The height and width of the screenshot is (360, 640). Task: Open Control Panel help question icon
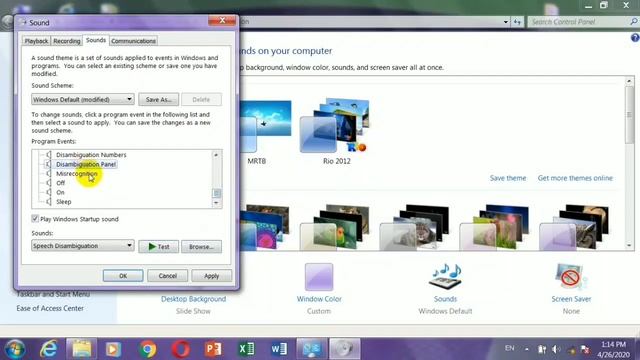[635, 38]
